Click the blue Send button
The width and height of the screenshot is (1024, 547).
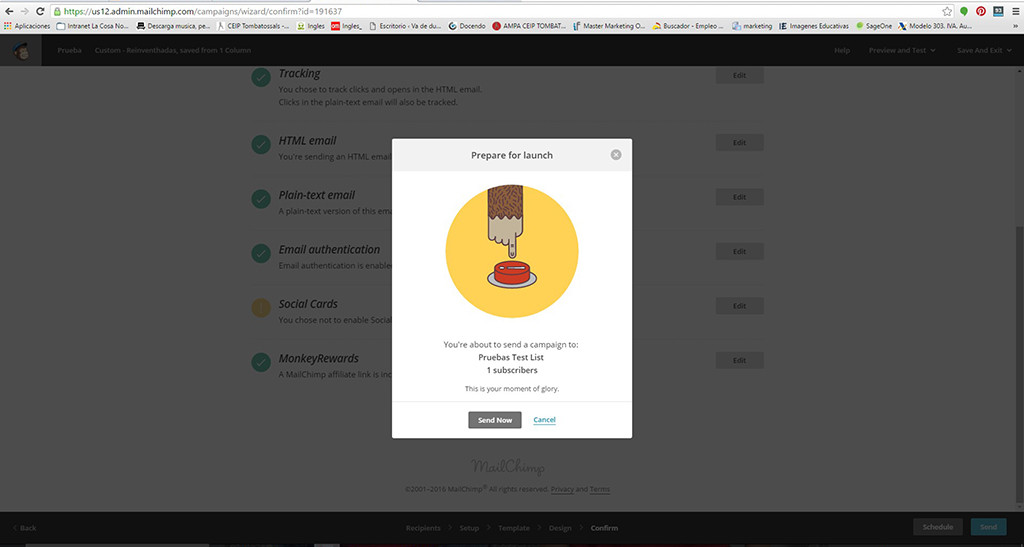click(988, 527)
